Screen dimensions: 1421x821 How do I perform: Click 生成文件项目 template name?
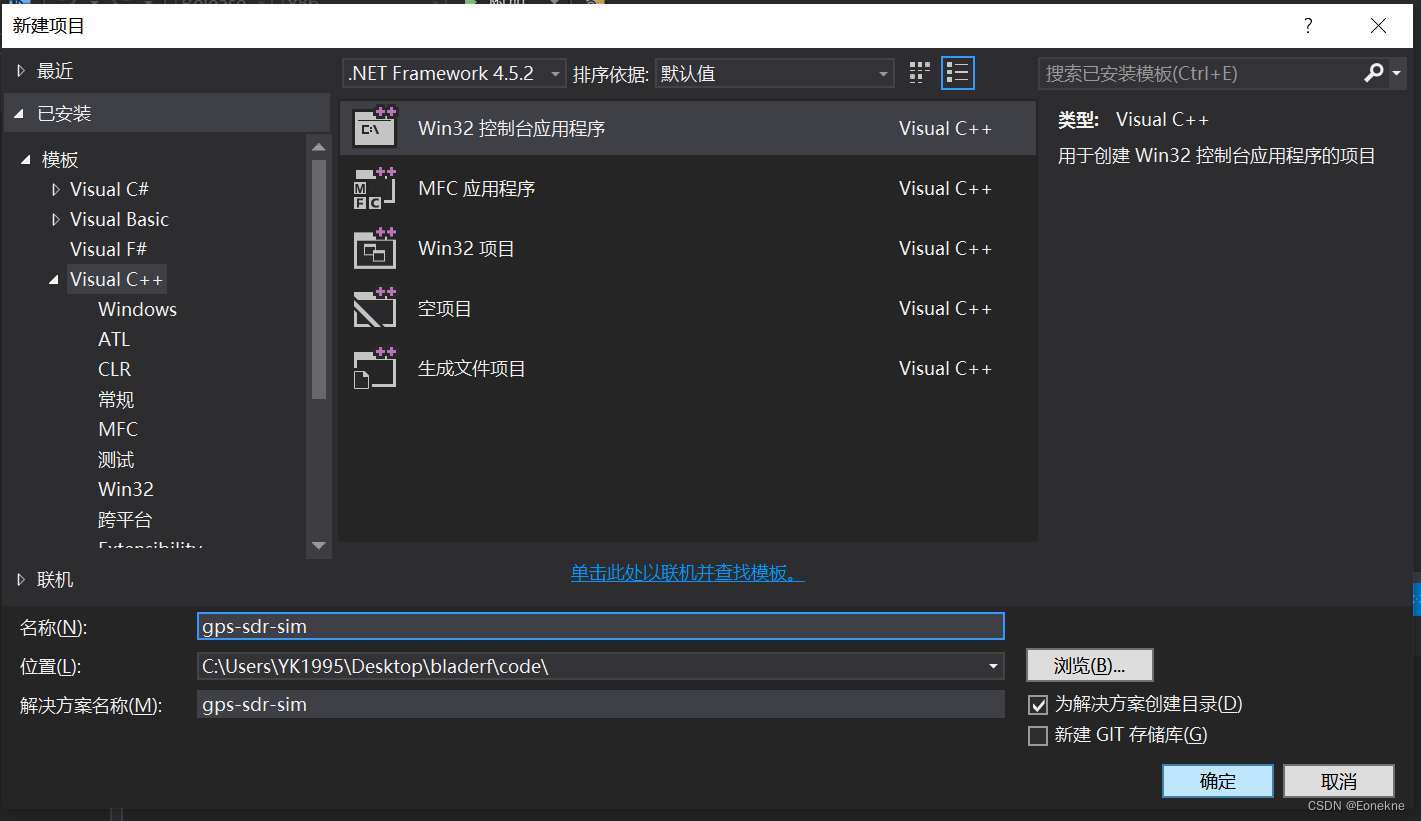pos(472,368)
